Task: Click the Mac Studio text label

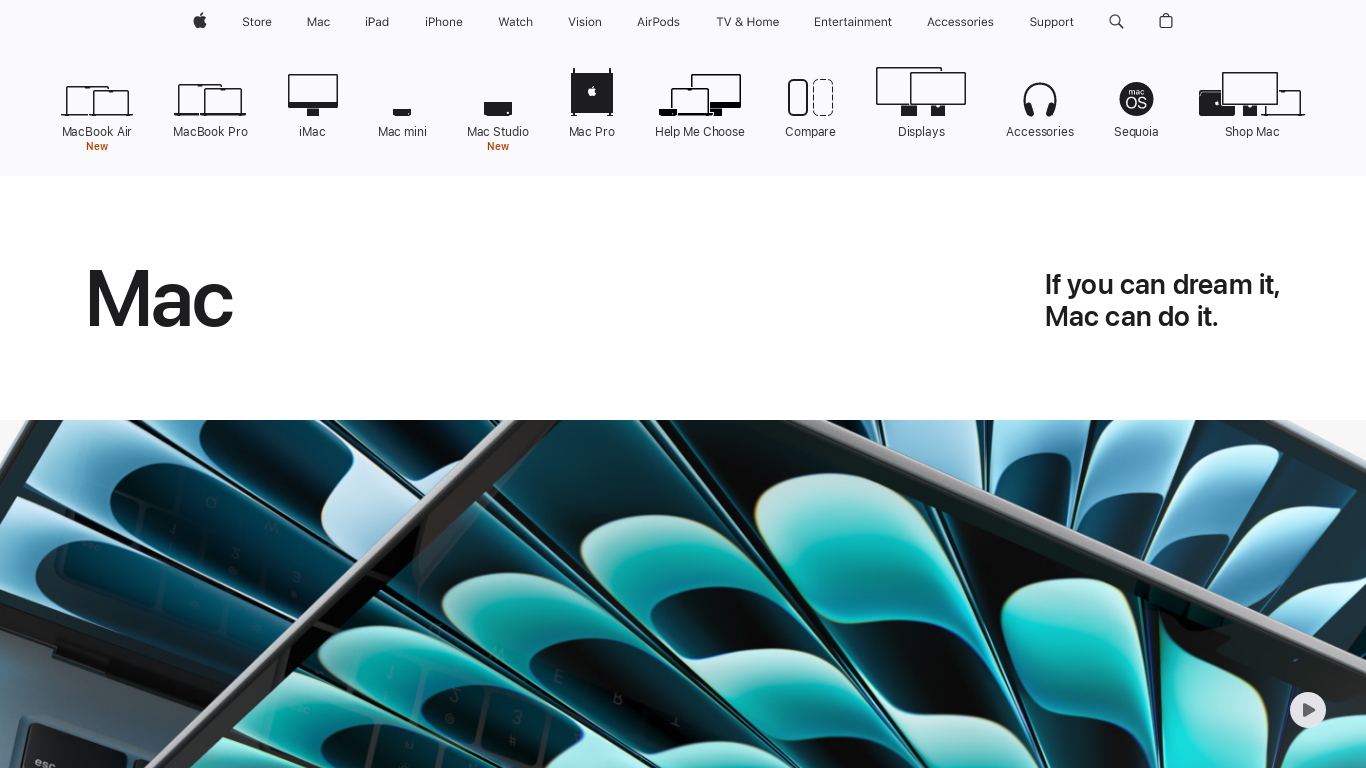Action: point(498,132)
